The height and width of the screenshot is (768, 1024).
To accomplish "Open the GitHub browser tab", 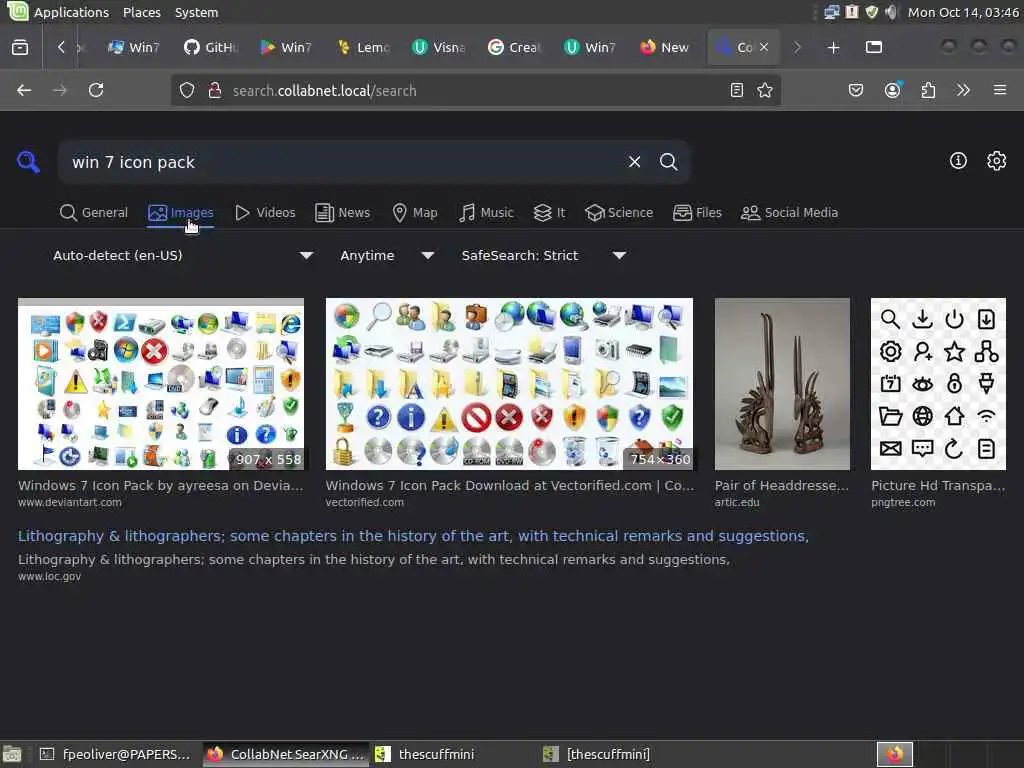I will (x=211, y=47).
